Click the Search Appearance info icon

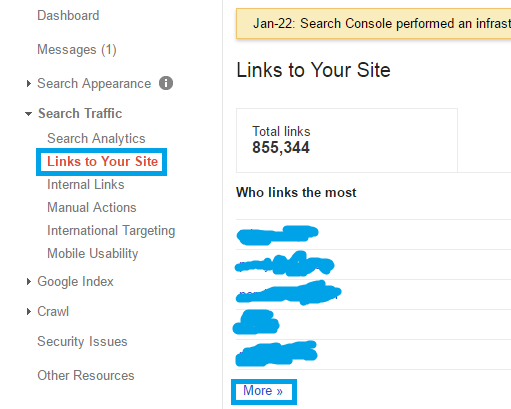coord(166,83)
